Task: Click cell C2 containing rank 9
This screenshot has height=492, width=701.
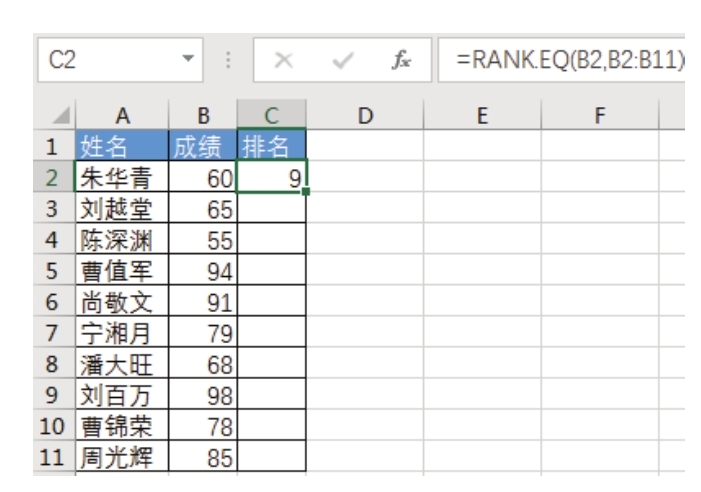Action: click(x=272, y=179)
